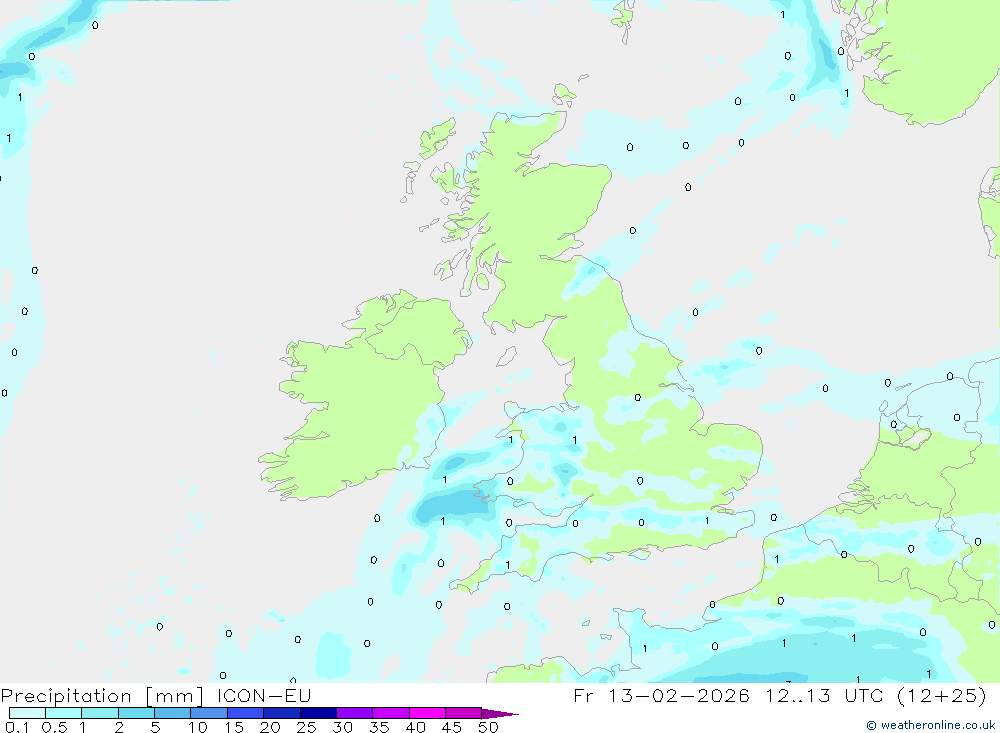Click the legend label "25"

pos(307,727)
